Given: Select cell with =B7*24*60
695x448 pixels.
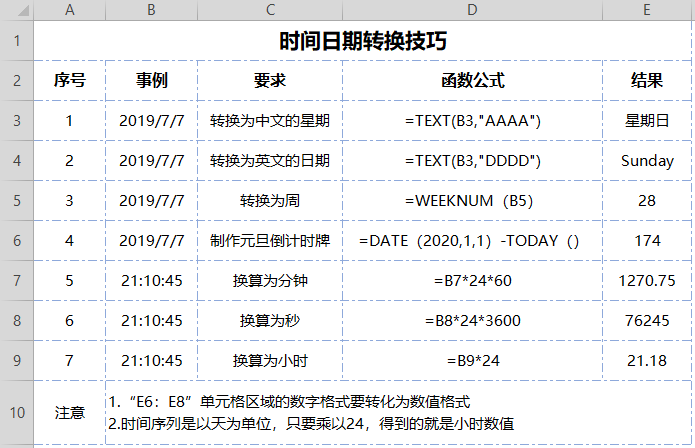Looking at the screenshot, I should [472, 280].
